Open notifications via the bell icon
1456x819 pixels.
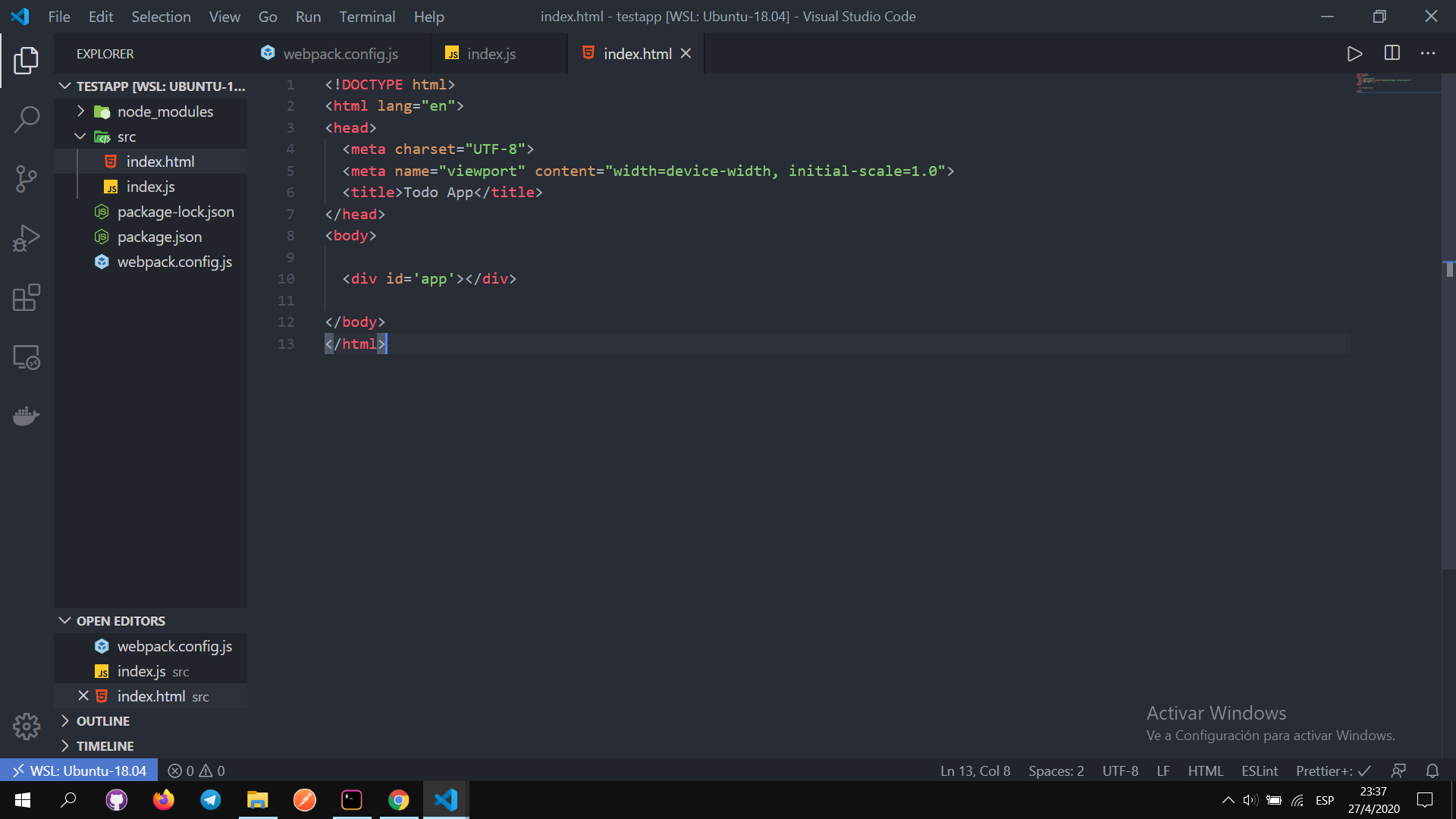coord(1432,770)
